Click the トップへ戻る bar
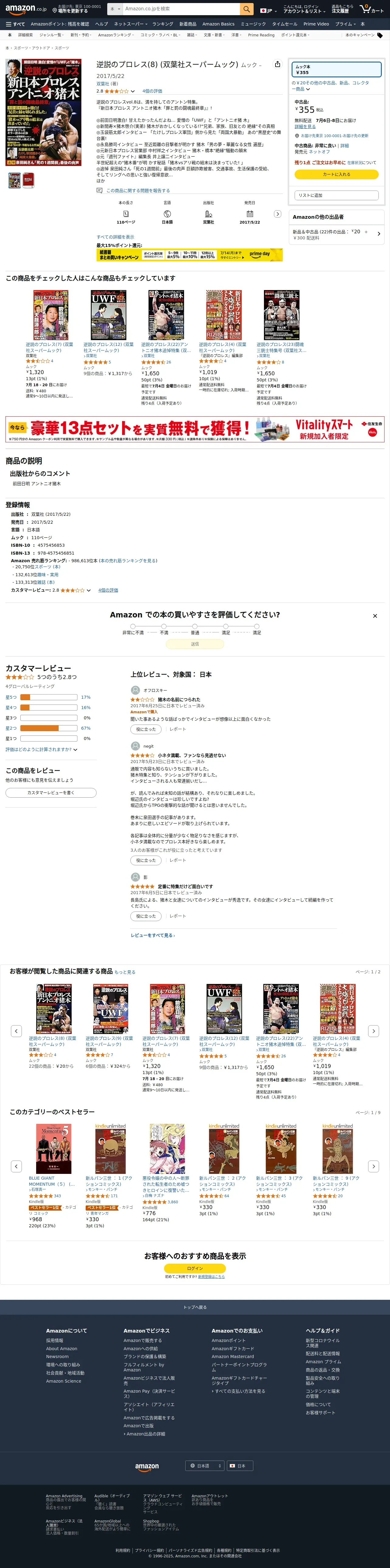This screenshot has height=1568, width=390. [195, 1307]
